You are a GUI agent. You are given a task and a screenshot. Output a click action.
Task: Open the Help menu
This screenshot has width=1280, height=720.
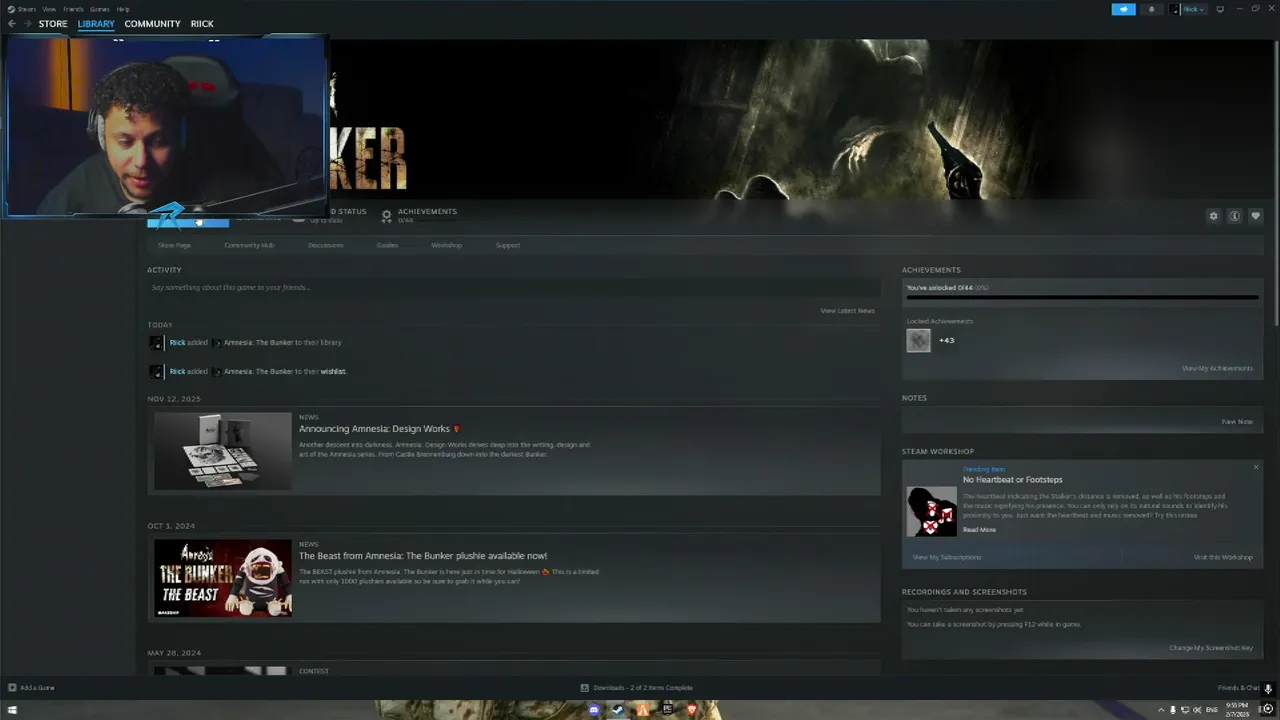pyautogui.click(x=123, y=9)
